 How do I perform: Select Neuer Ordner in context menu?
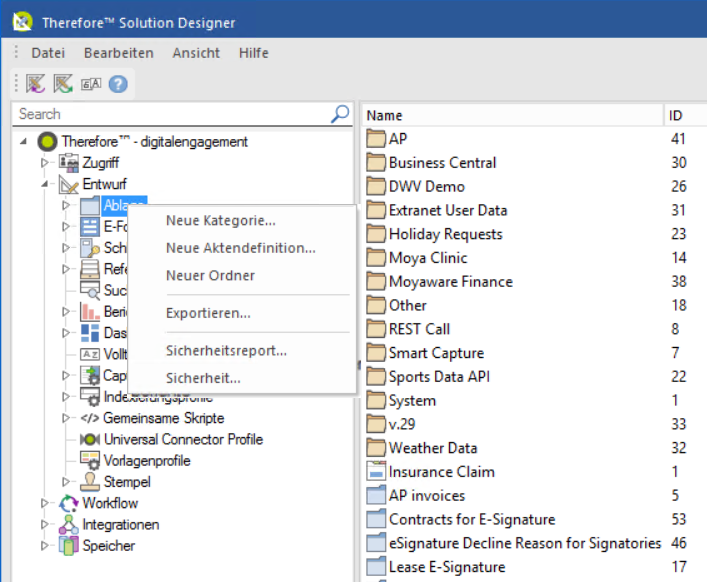tap(243, 276)
